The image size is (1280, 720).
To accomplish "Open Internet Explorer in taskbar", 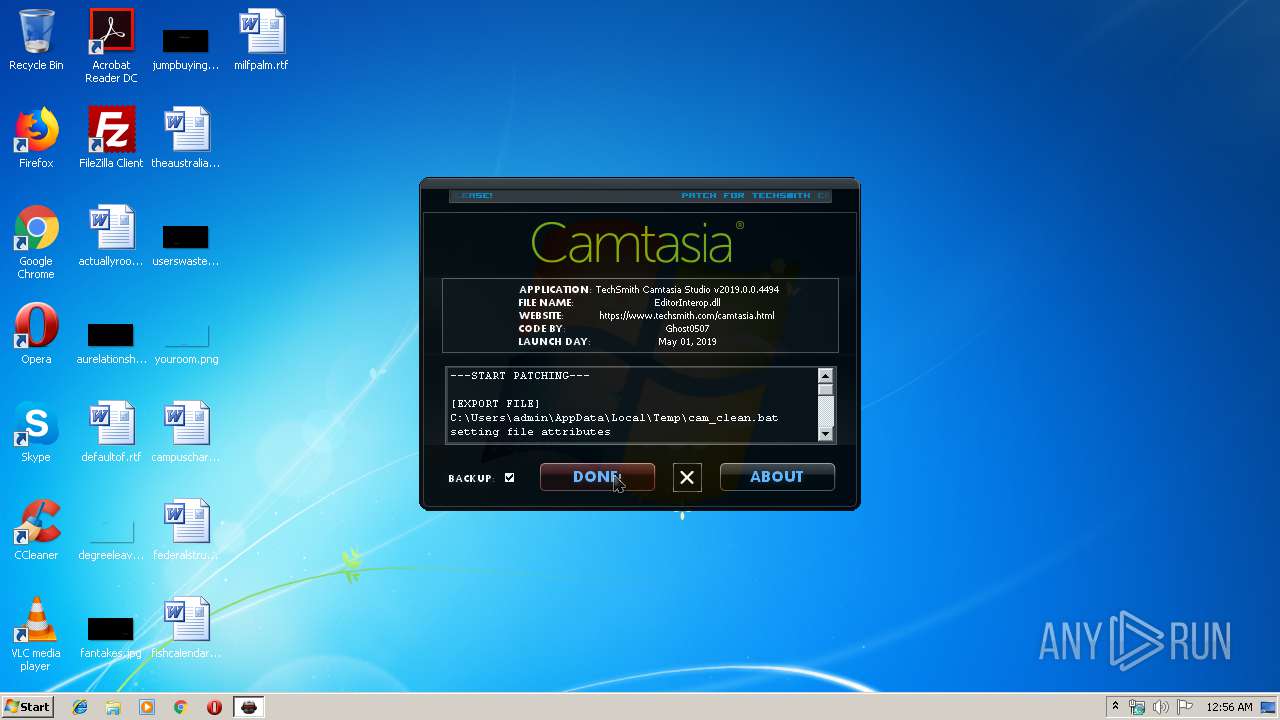I will pyautogui.click(x=80, y=707).
